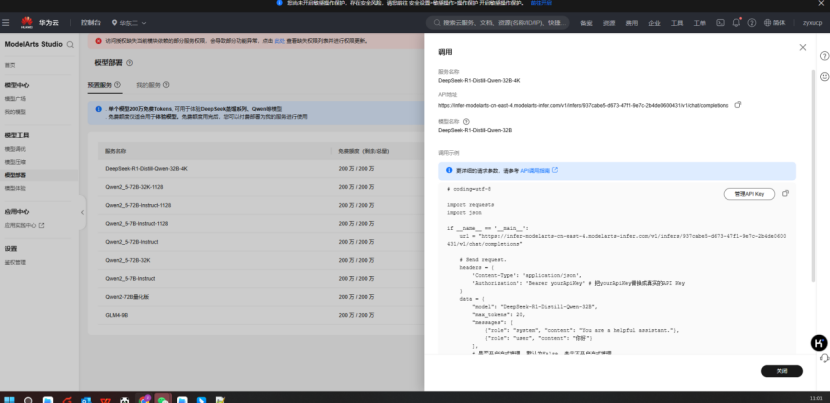The height and width of the screenshot is (403, 830).
Task: Follow the blue link in the security banner
Action: [x=541, y=3]
